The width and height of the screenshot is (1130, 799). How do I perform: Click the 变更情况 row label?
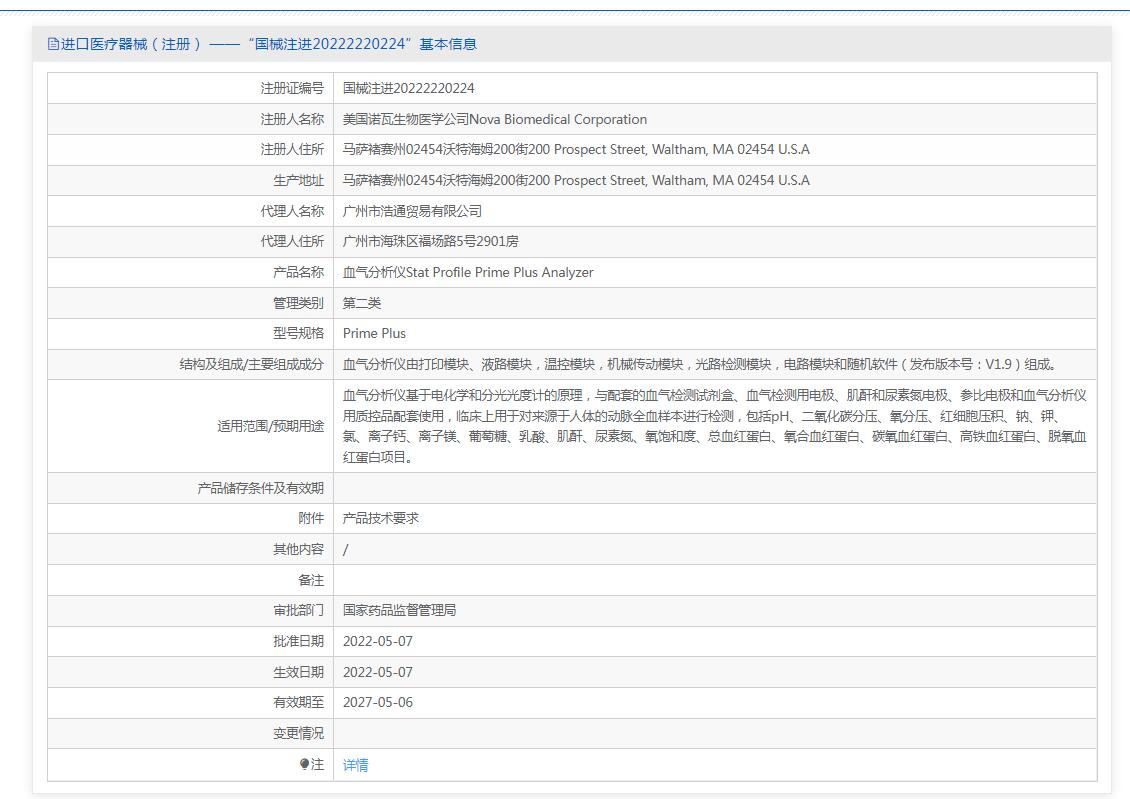(x=298, y=733)
